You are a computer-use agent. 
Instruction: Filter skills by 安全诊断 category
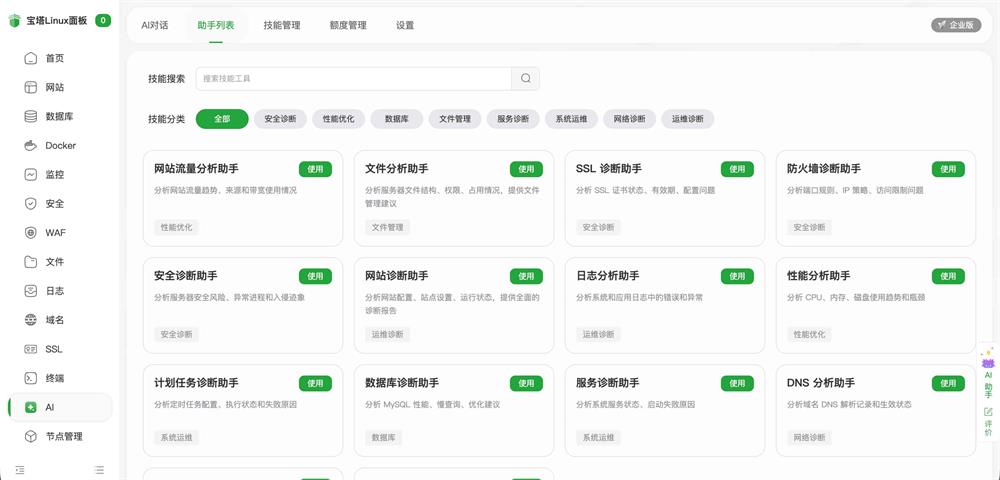tap(280, 119)
